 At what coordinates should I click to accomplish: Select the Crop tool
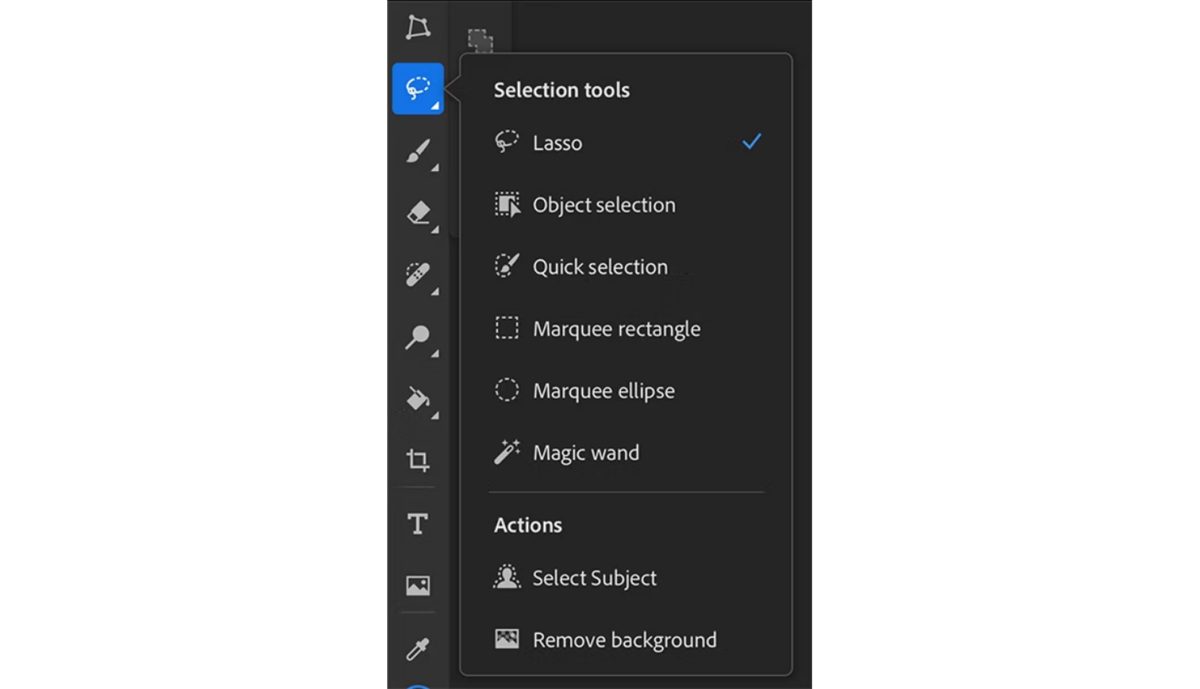pyautogui.click(x=418, y=460)
